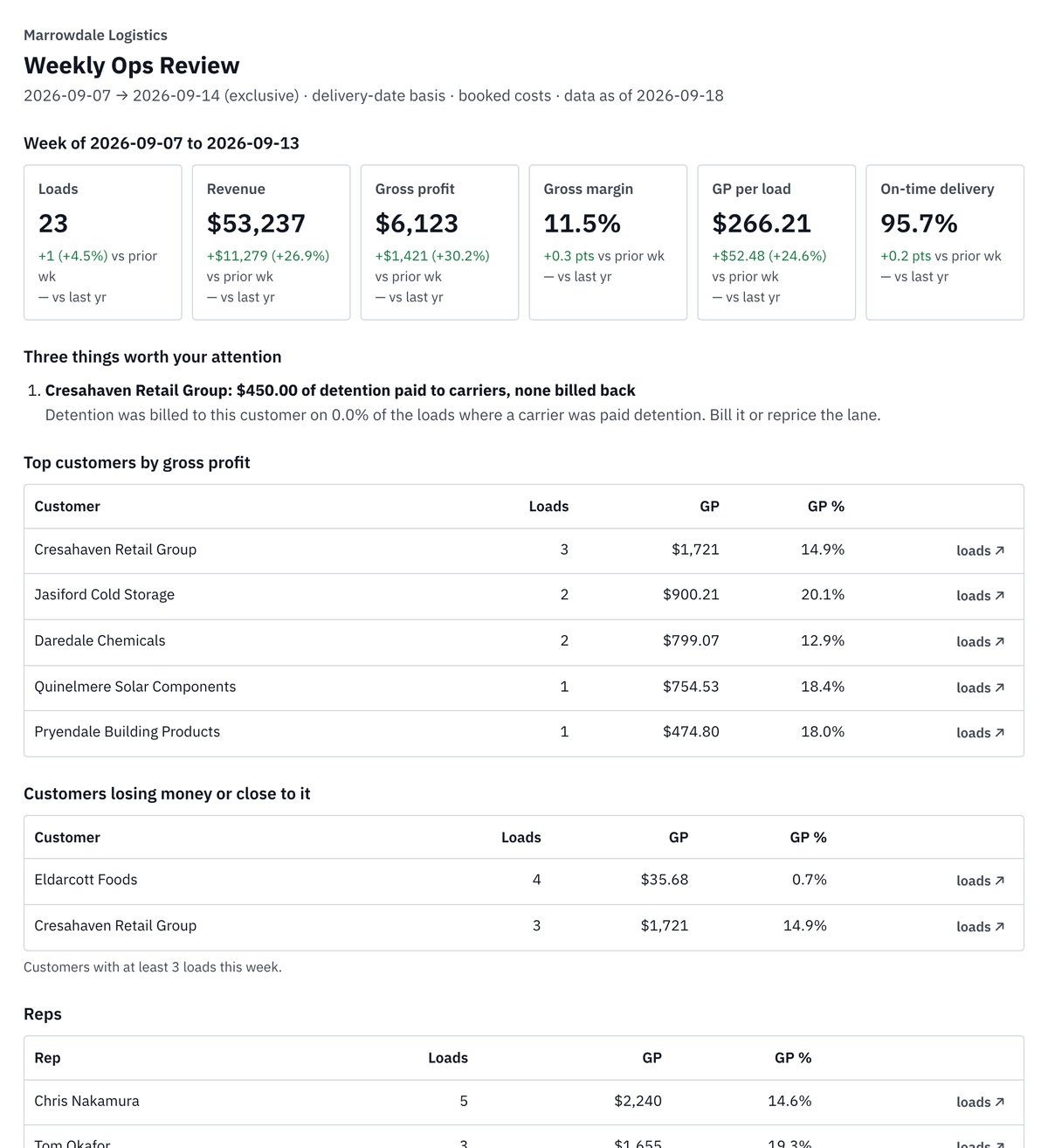The width and height of the screenshot is (1048, 1148).
Task: Click the Cresahaven detention alert headline
Action: point(340,391)
